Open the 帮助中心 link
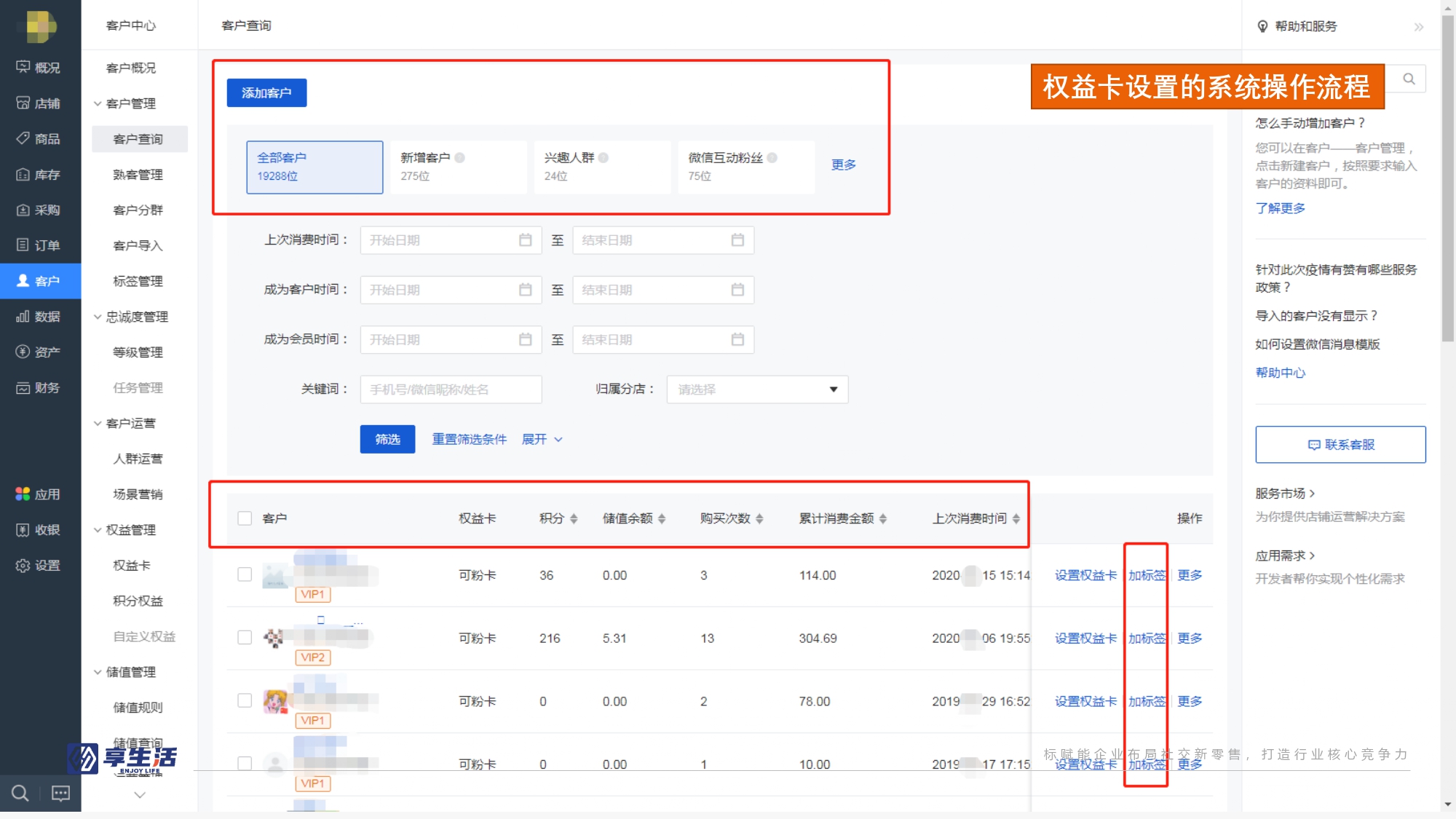 coord(1280,373)
